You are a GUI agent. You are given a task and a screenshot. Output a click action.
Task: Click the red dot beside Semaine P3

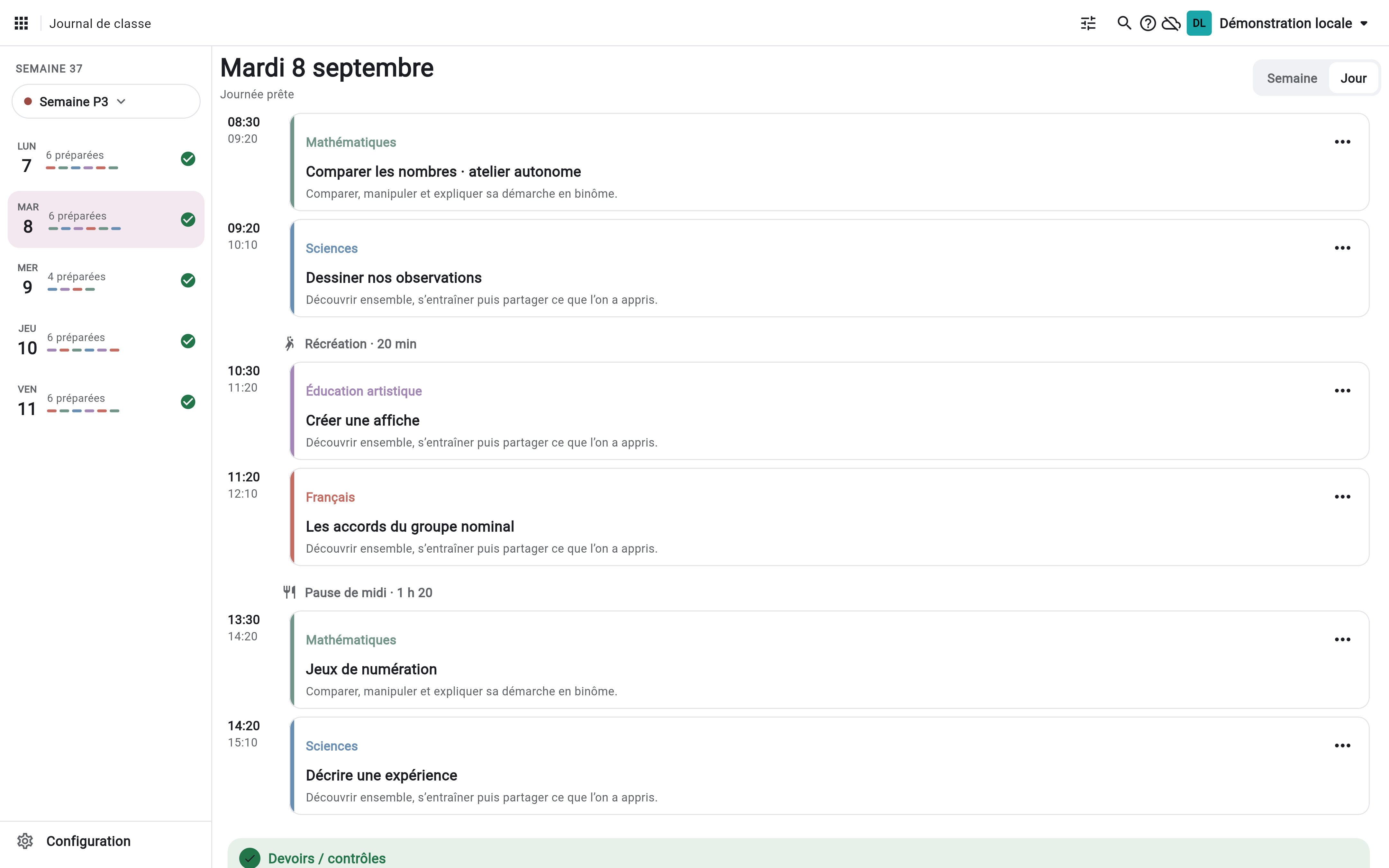point(28,102)
